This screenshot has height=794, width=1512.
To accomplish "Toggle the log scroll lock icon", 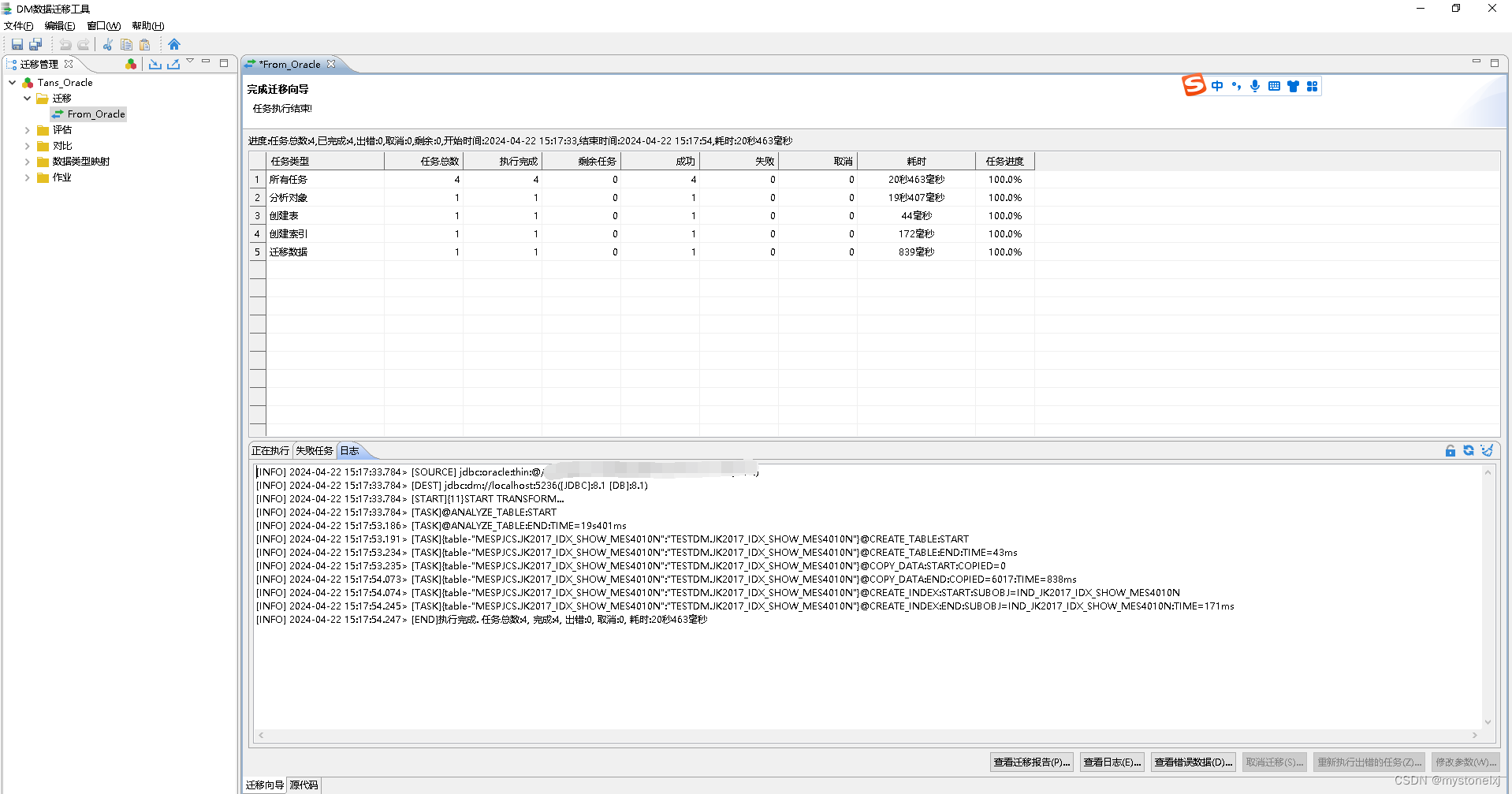I will 1451,450.
